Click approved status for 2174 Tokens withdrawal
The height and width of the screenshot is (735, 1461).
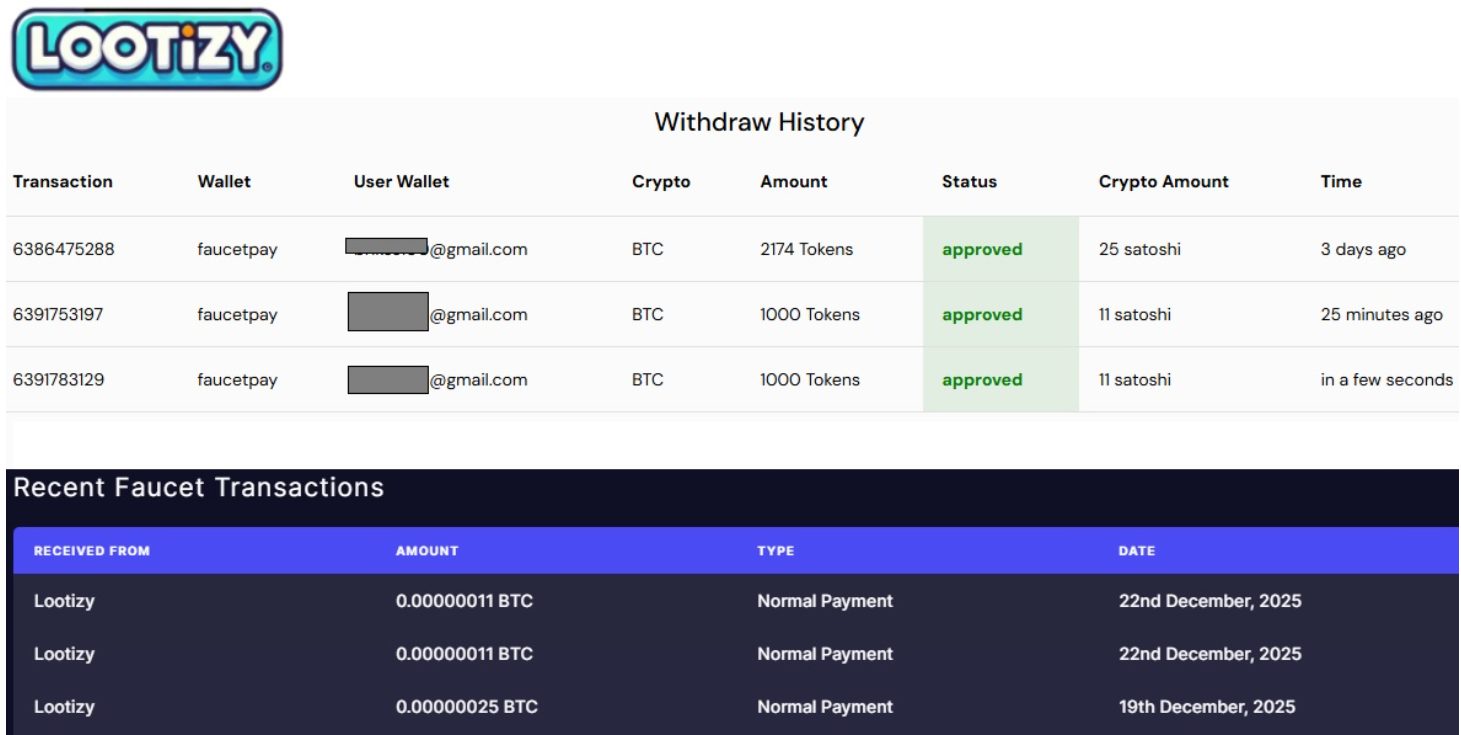coord(982,250)
